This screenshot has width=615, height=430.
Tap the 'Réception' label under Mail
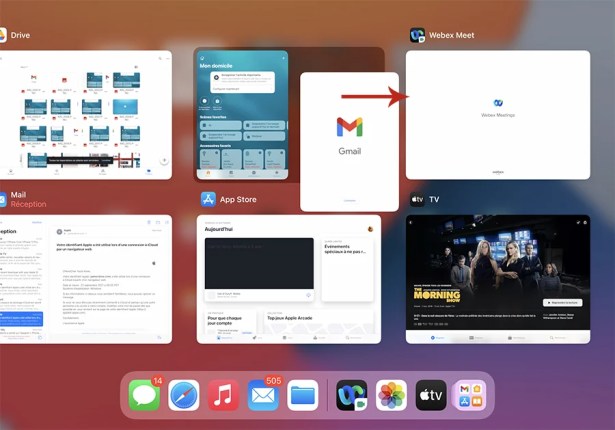tap(28, 204)
